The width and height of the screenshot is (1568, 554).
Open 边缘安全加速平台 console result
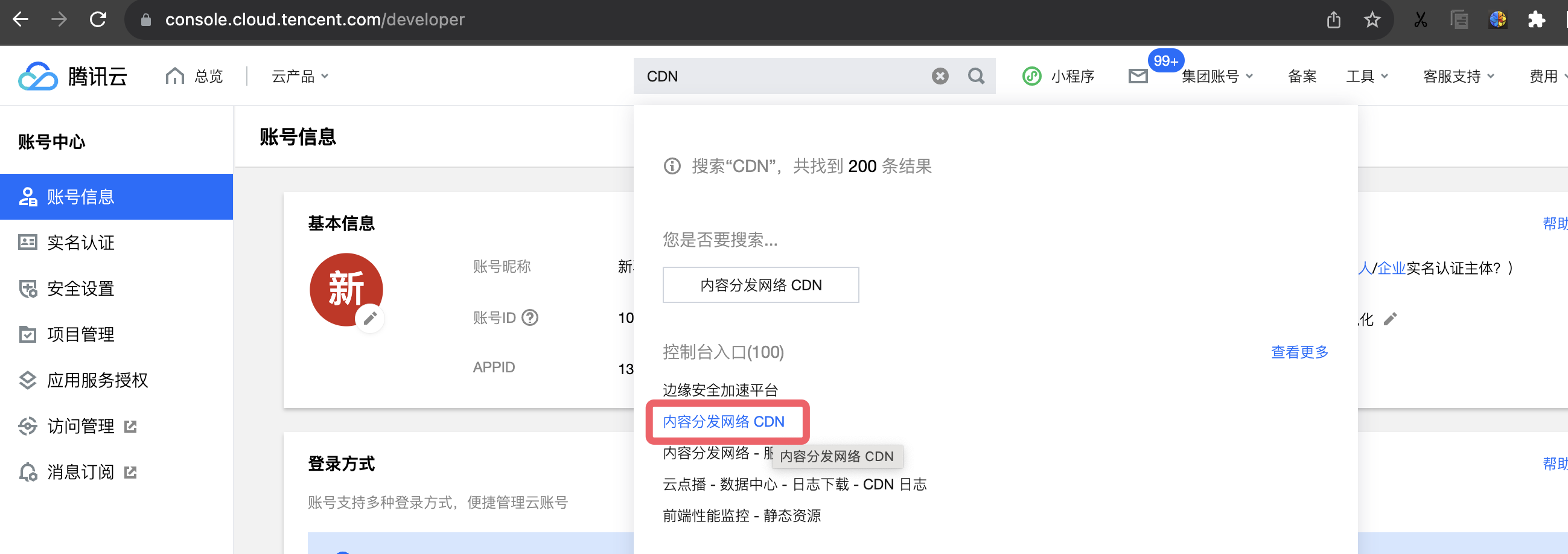[720, 390]
